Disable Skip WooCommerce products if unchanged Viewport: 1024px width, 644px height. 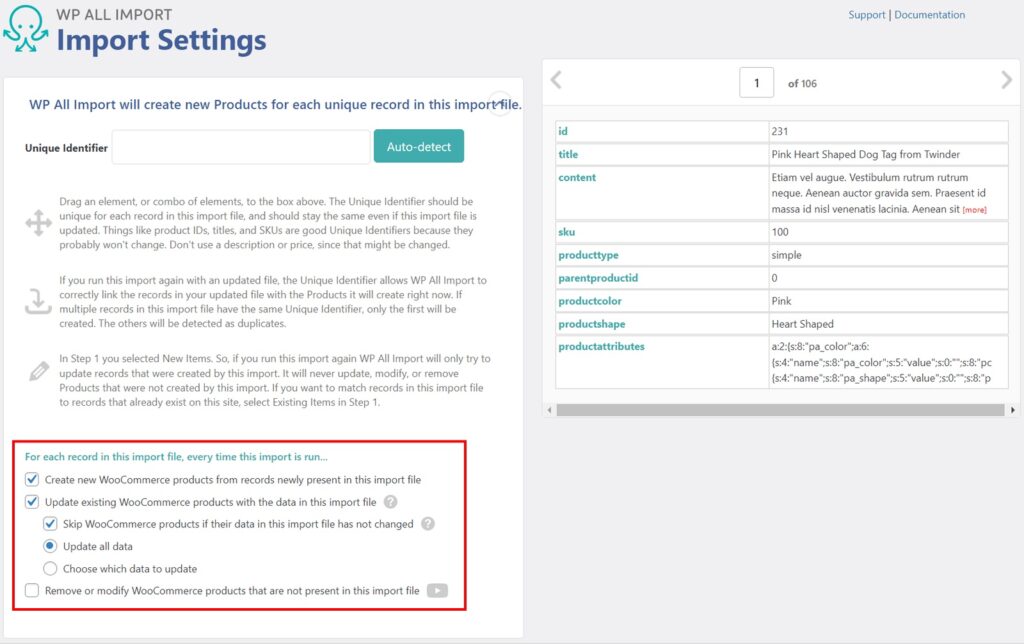[x=49, y=523]
